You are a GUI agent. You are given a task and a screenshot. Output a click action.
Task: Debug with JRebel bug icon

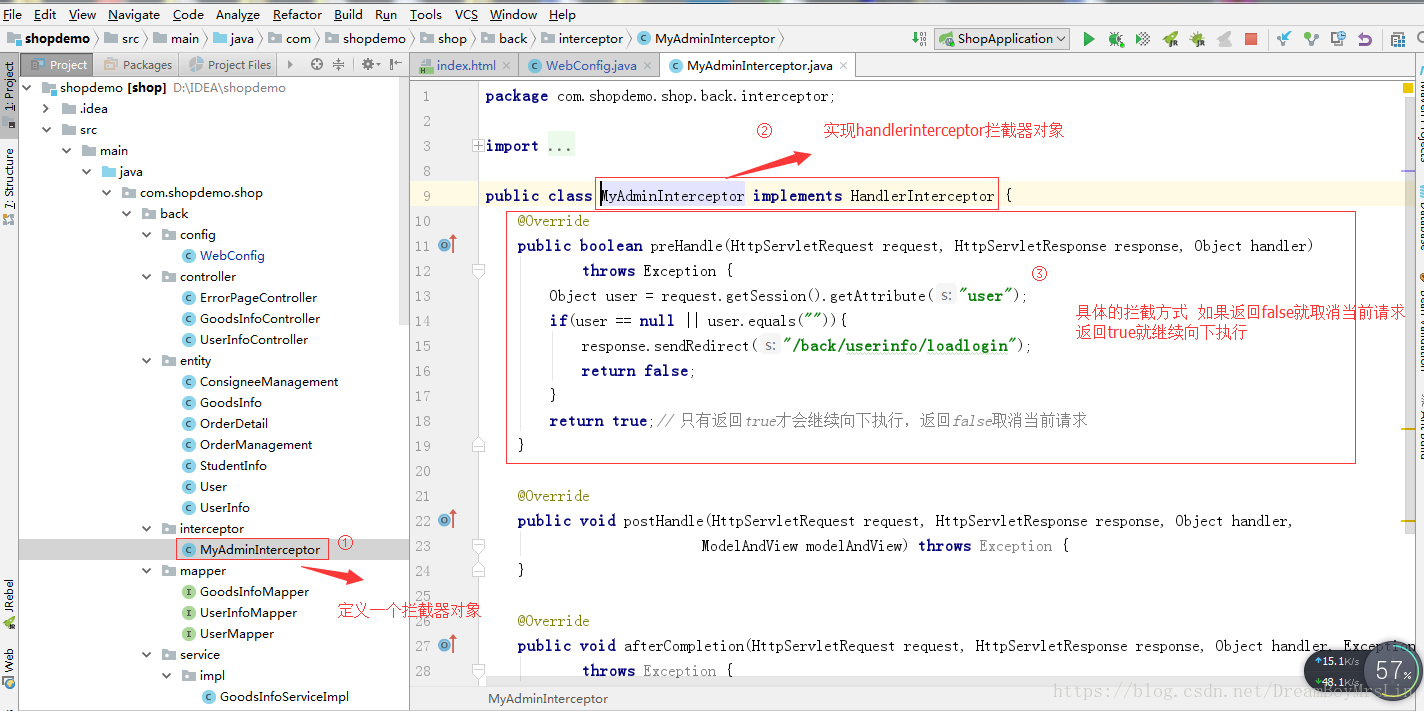point(1197,39)
